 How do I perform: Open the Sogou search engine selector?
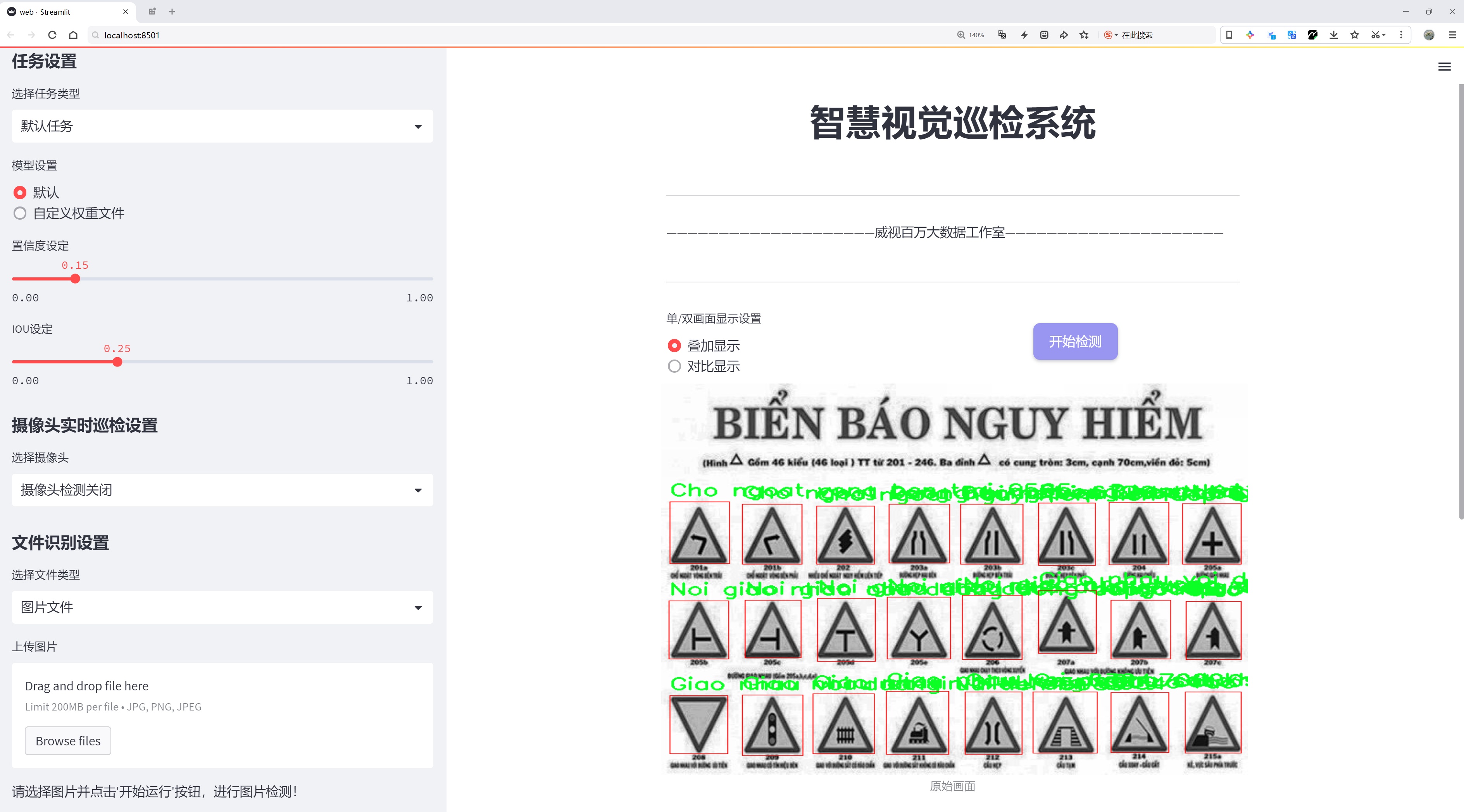[x=1111, y=35]
